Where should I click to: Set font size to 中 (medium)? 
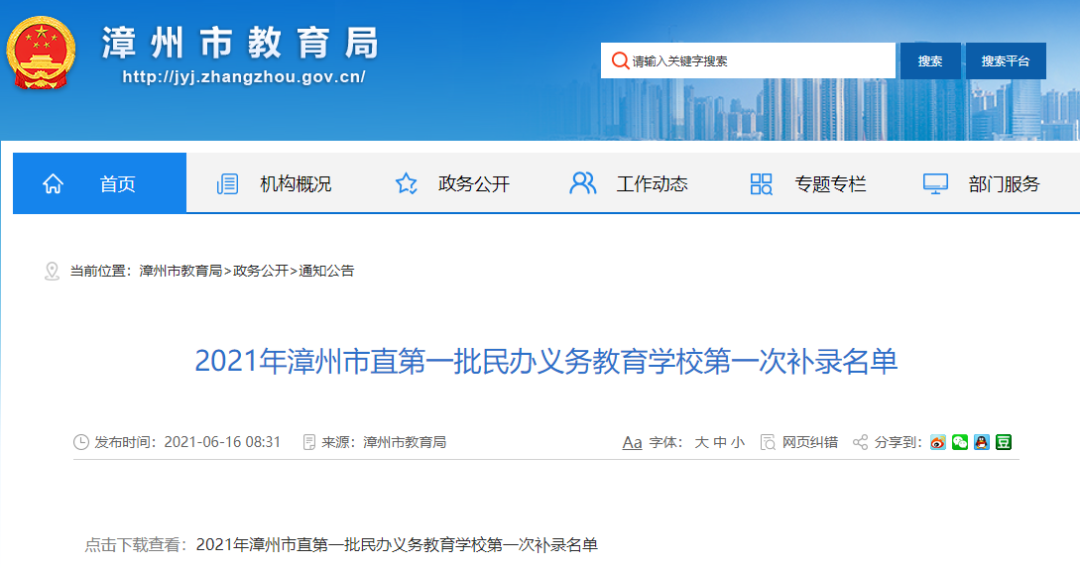click(x=720, y=442)
